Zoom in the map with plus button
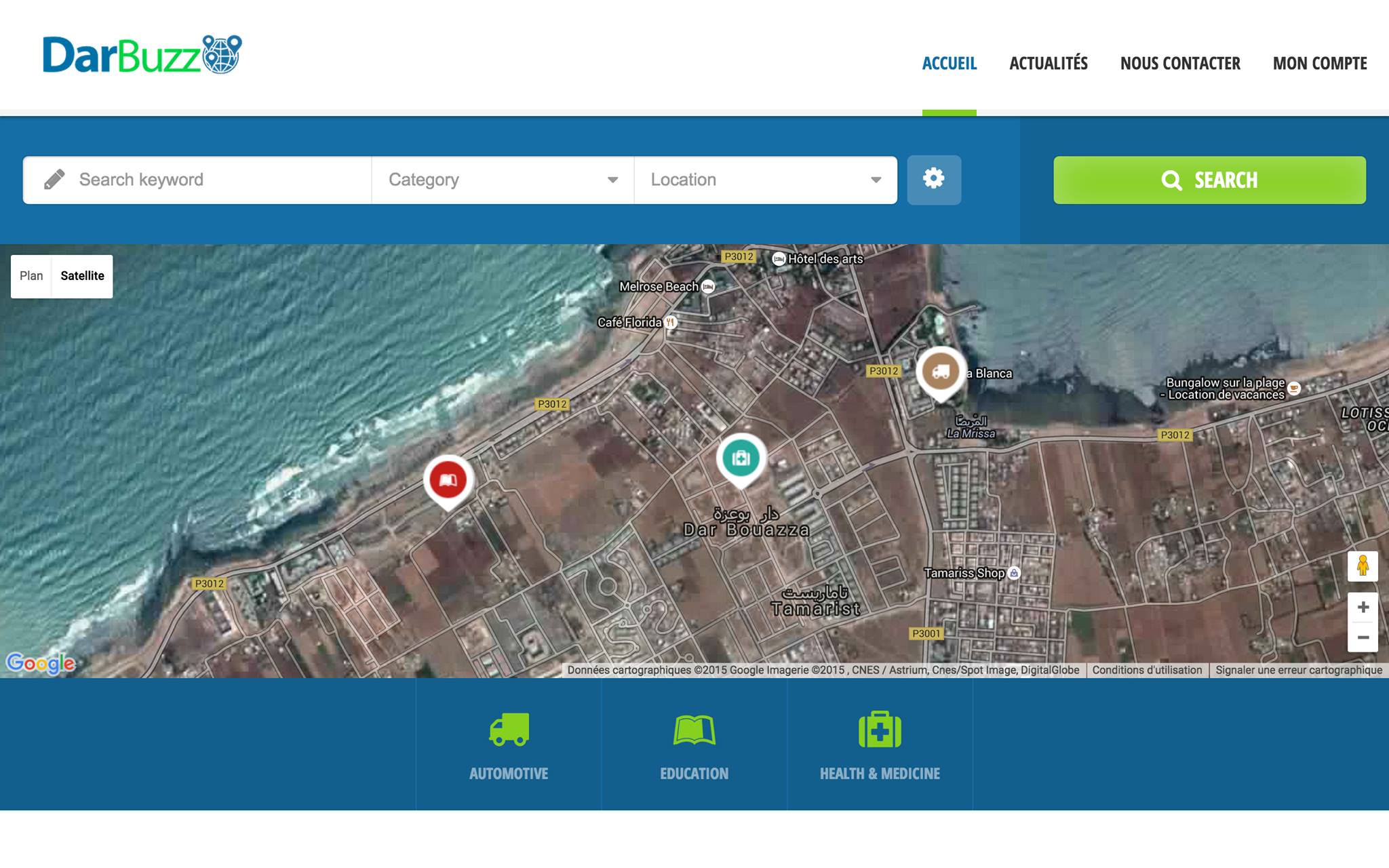 click(1363, 607)
